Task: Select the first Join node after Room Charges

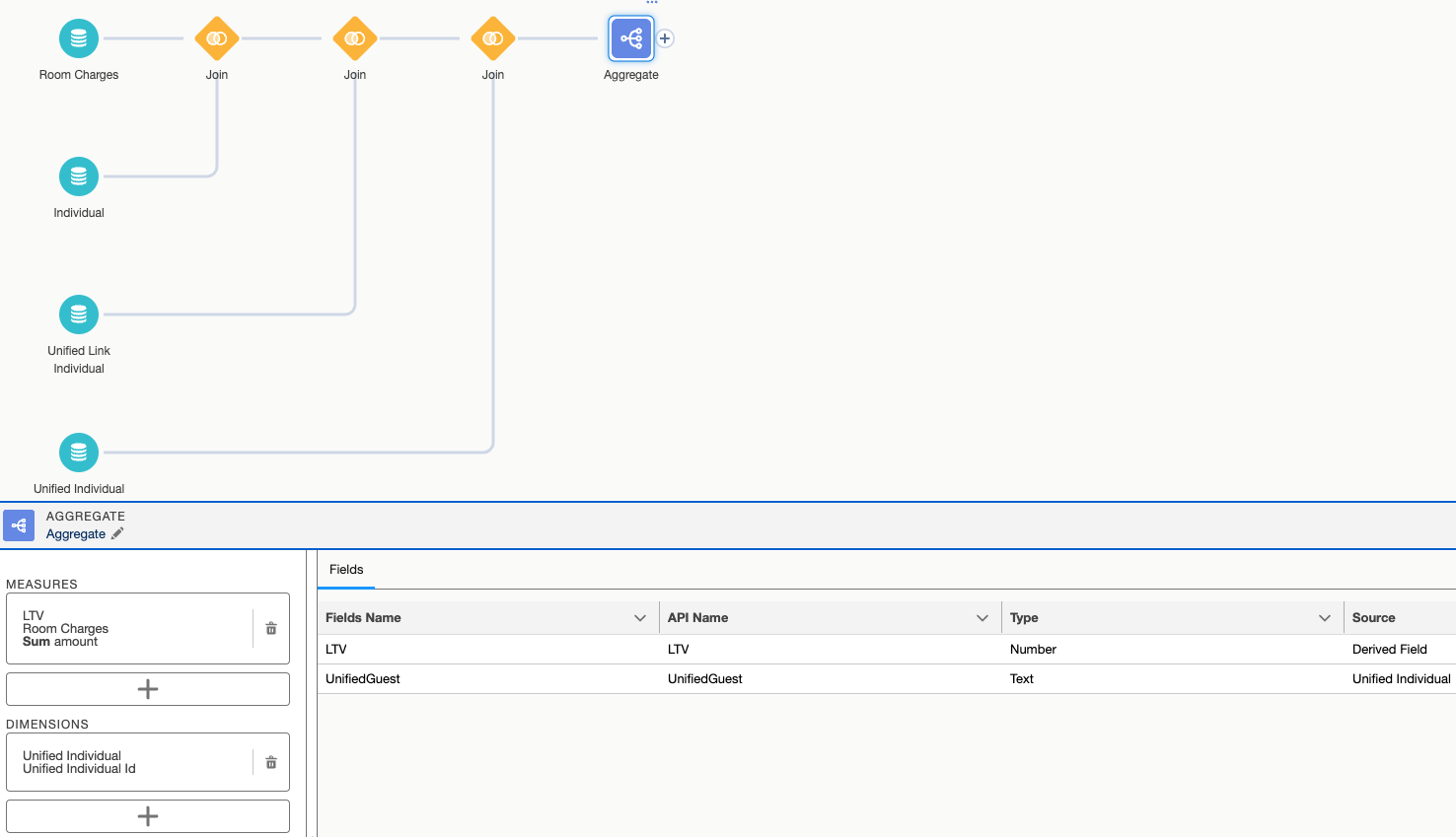Action: (217, 39)
